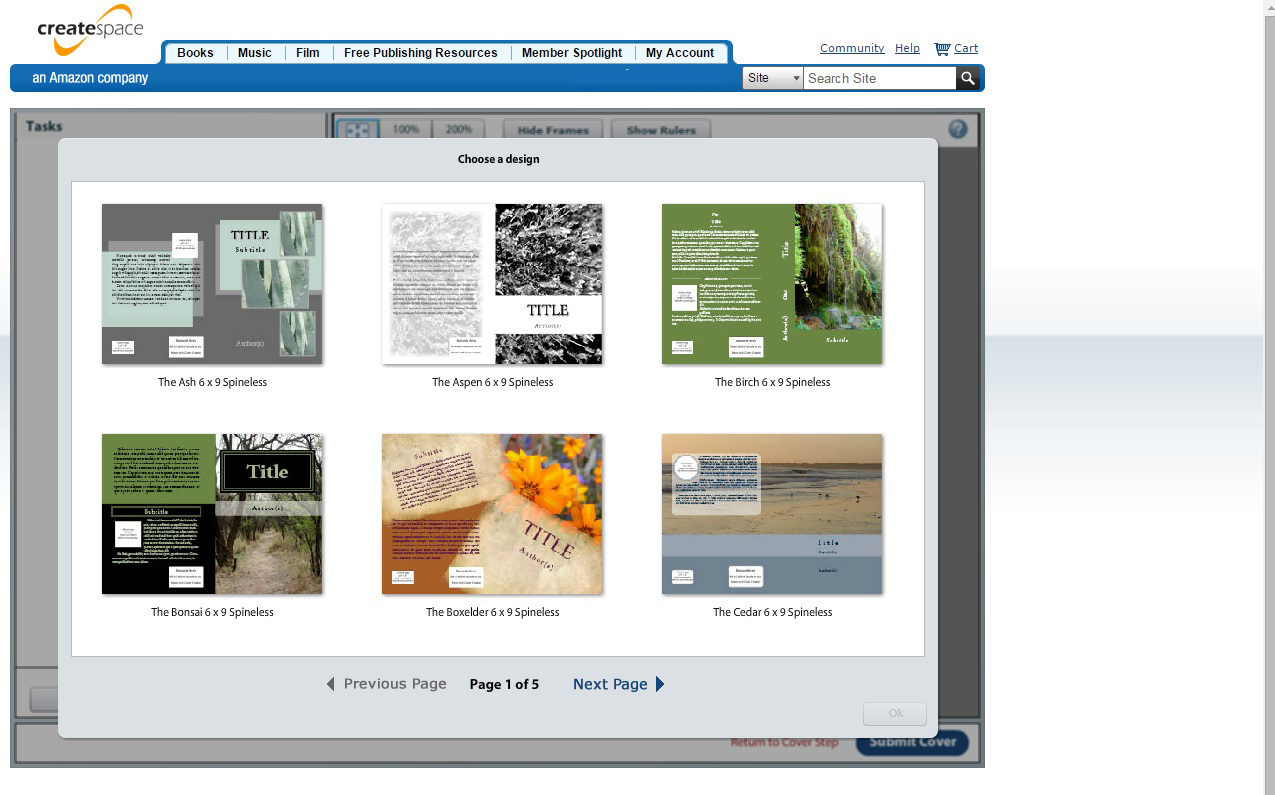Select The Boxelder flower cover design
This screenshot has height=795, width=1275.
tap(492, 514)
